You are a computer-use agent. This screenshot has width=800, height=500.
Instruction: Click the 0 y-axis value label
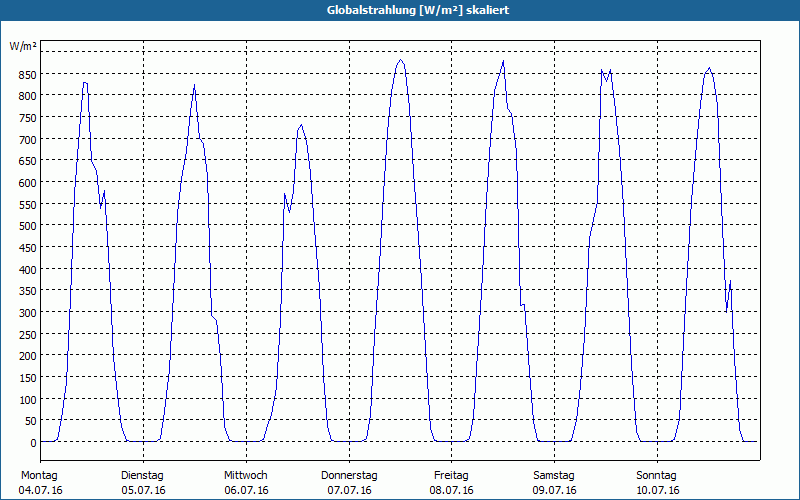tap(33, 443)
